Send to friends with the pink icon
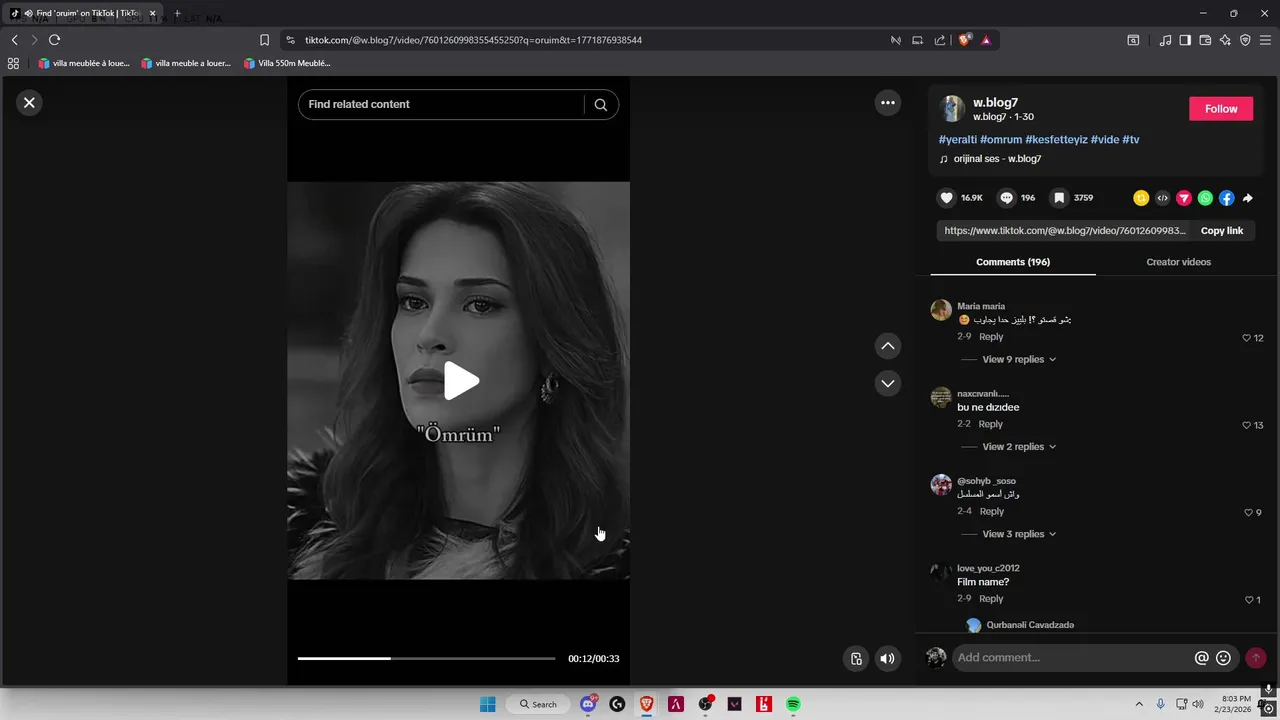This screenshot has height=720, width=1280. pyautogui.click(x=1184, y=198)
